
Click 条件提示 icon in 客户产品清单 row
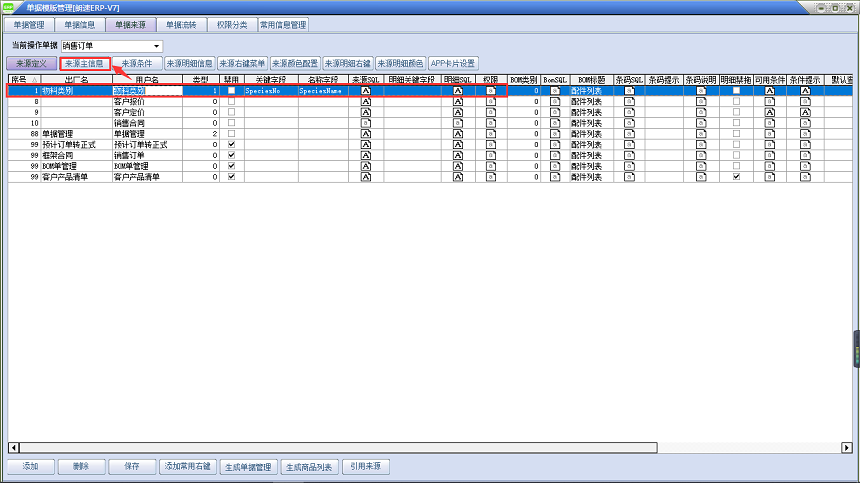(x=805, y=177)
